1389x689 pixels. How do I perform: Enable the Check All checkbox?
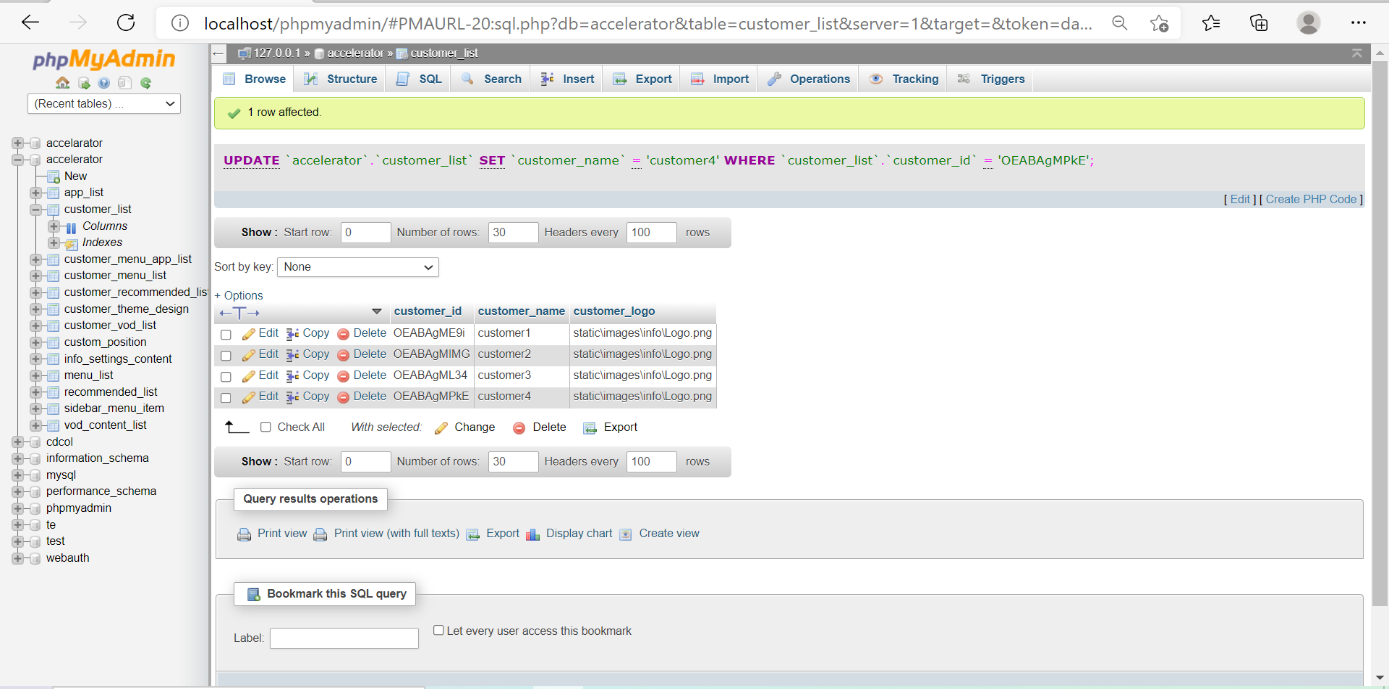pos(266,427)
